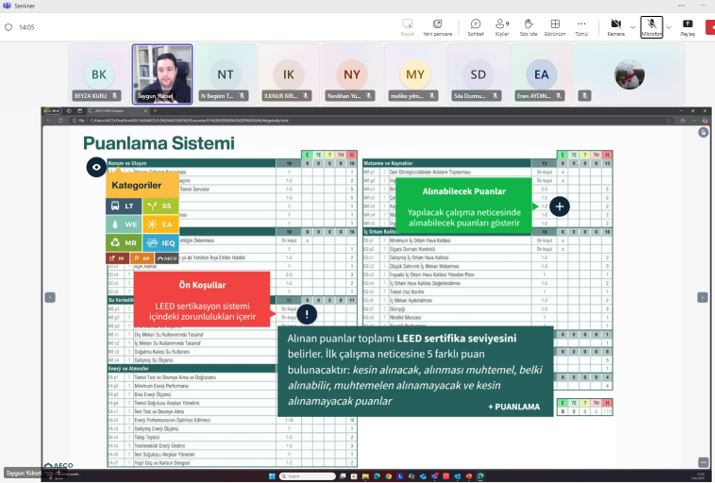Viewport: 715px width, 483px height.
Task: Open the Sohbet chat panel
Action: (x=475, y=27)
